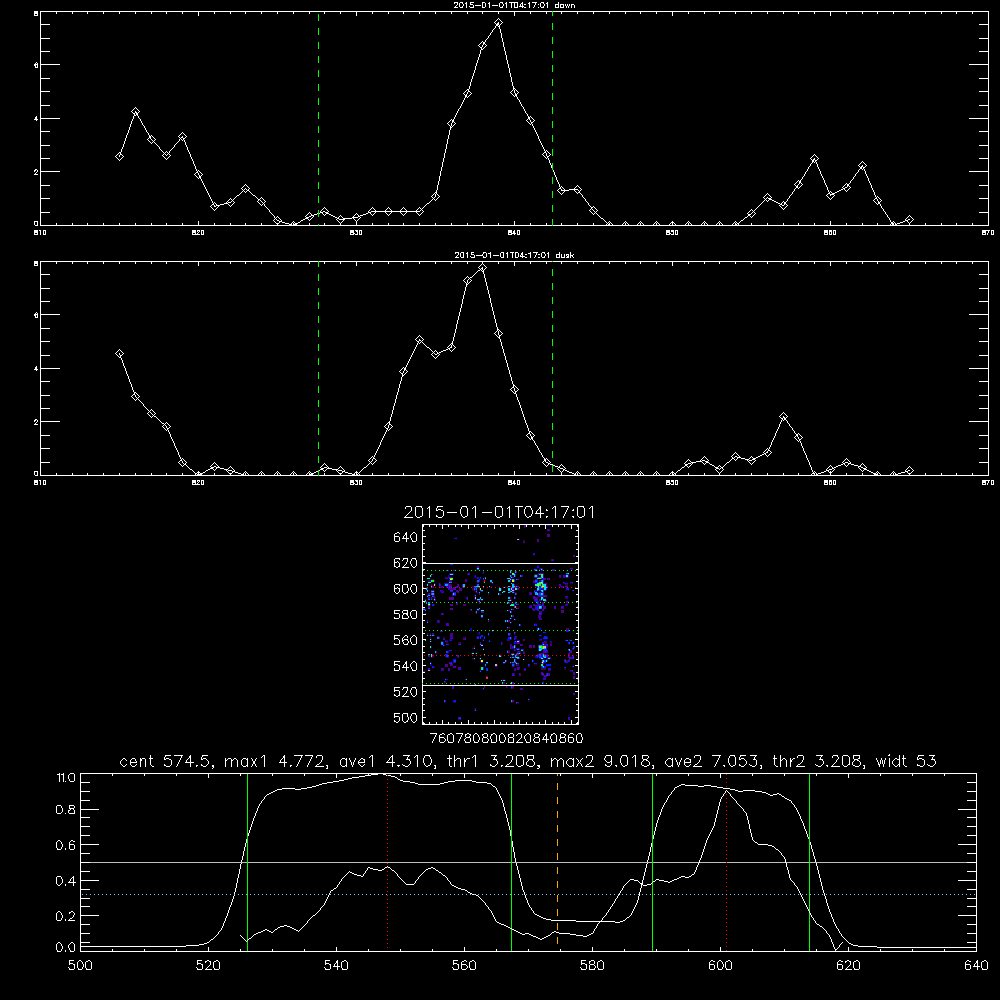Click the '500' y-axis label of the heatmap
The height and width of the screenshot is (1000, 1000).
click(406, 717)
